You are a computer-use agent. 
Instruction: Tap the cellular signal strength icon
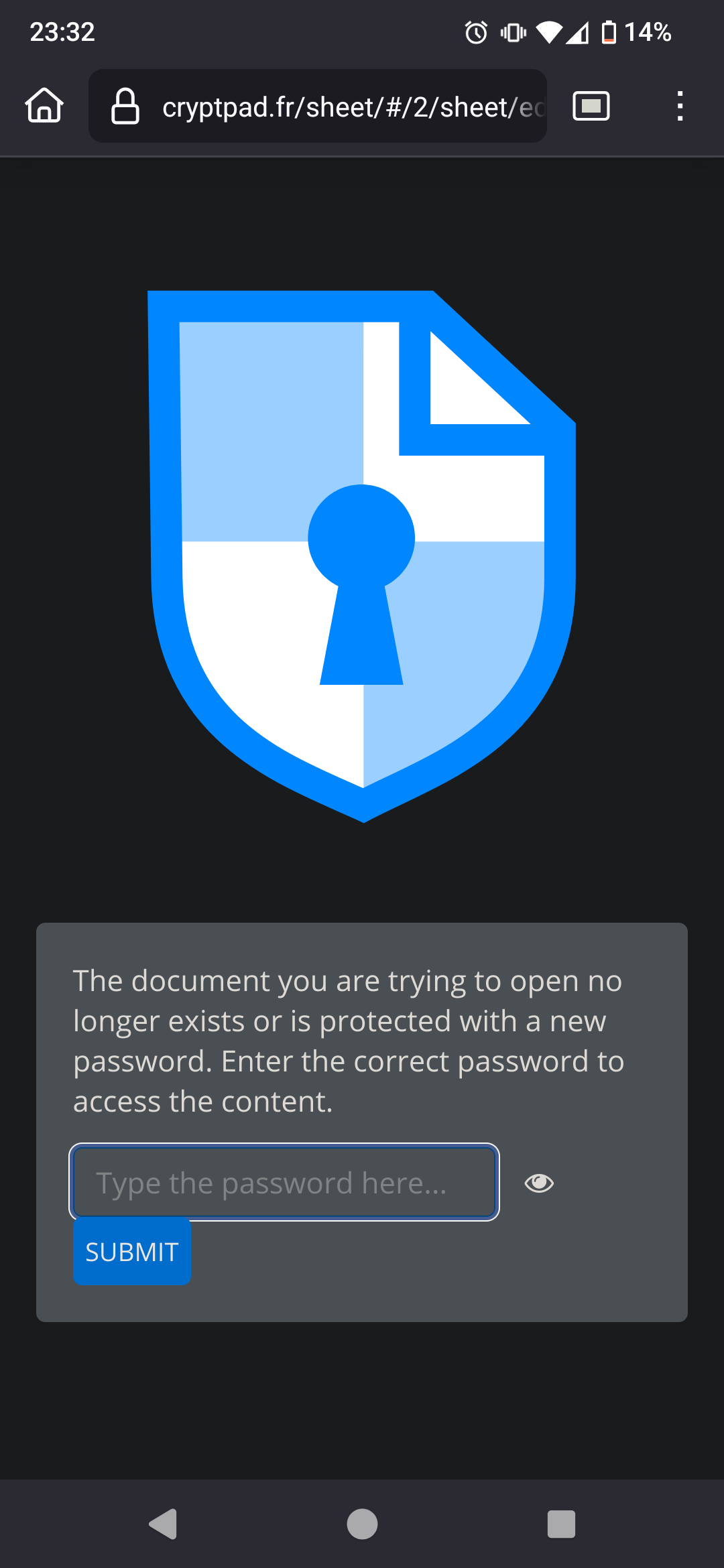click(x=577, y=32)
